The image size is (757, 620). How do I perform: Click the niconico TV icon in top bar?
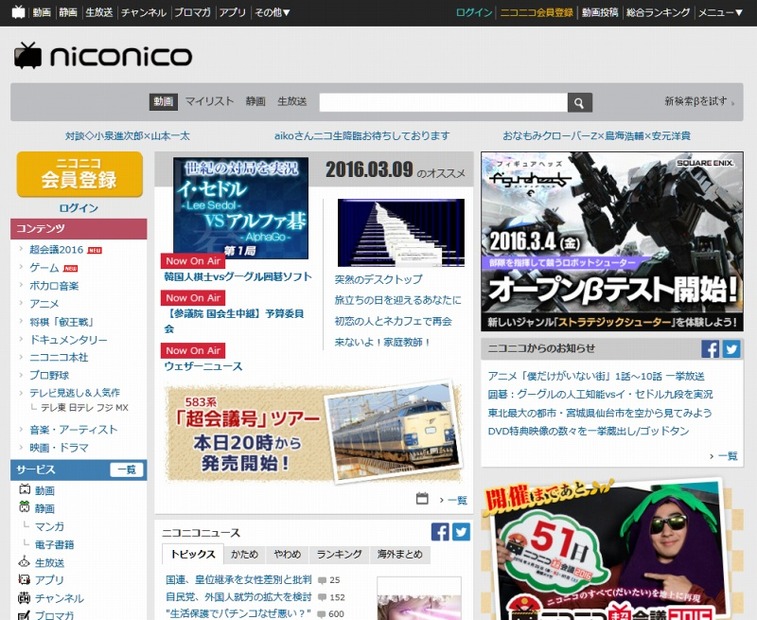coord(18,12)
